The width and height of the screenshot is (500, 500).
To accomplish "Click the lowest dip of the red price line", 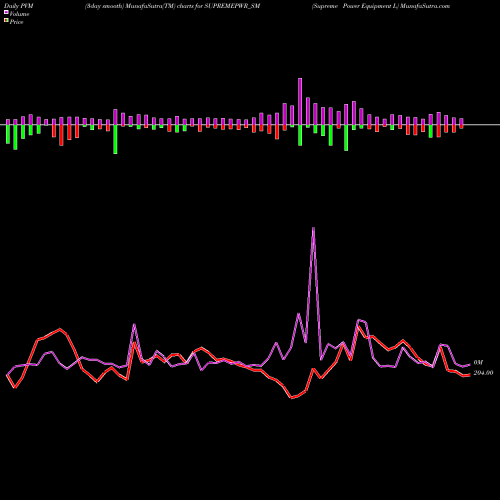I will (292, 397).
